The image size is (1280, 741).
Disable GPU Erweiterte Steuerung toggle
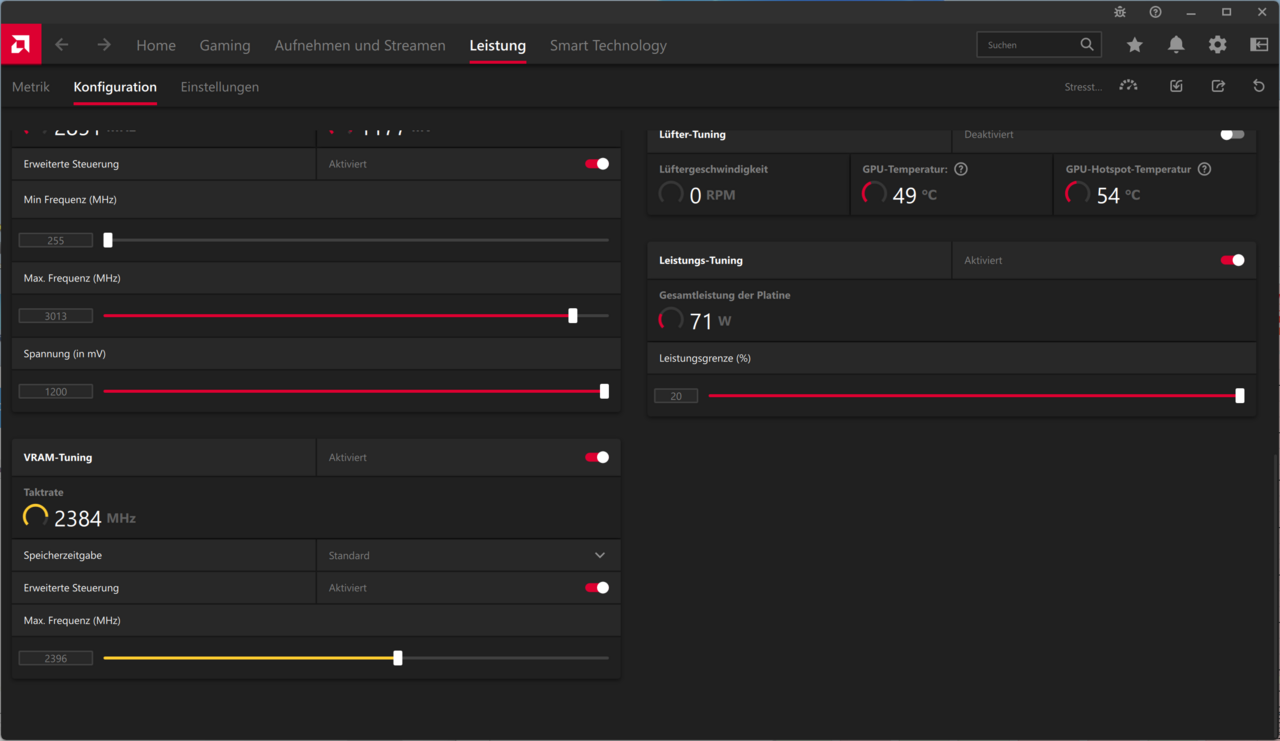pos(597,164)
